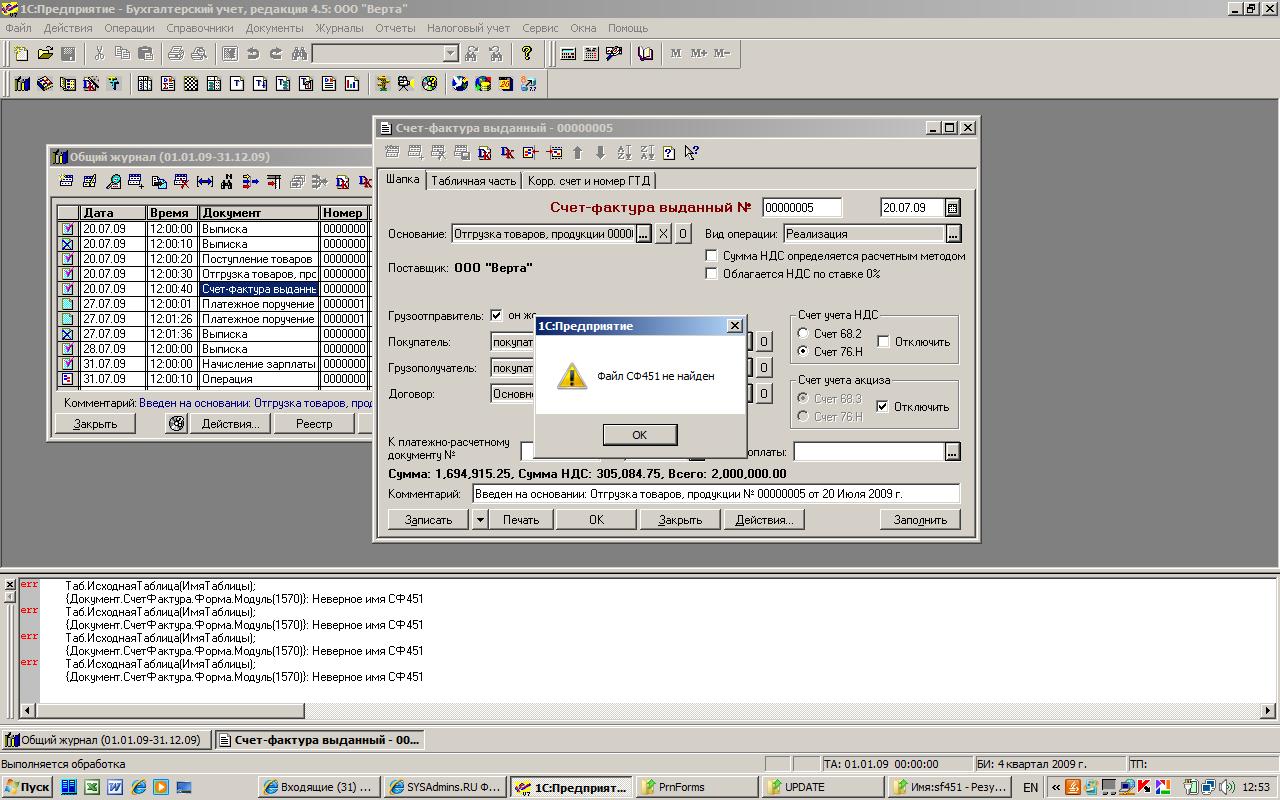This screenshot has height=800, width=1280.
Task: Select the Счет 68.3 radio button
Action: click(803, 399)
